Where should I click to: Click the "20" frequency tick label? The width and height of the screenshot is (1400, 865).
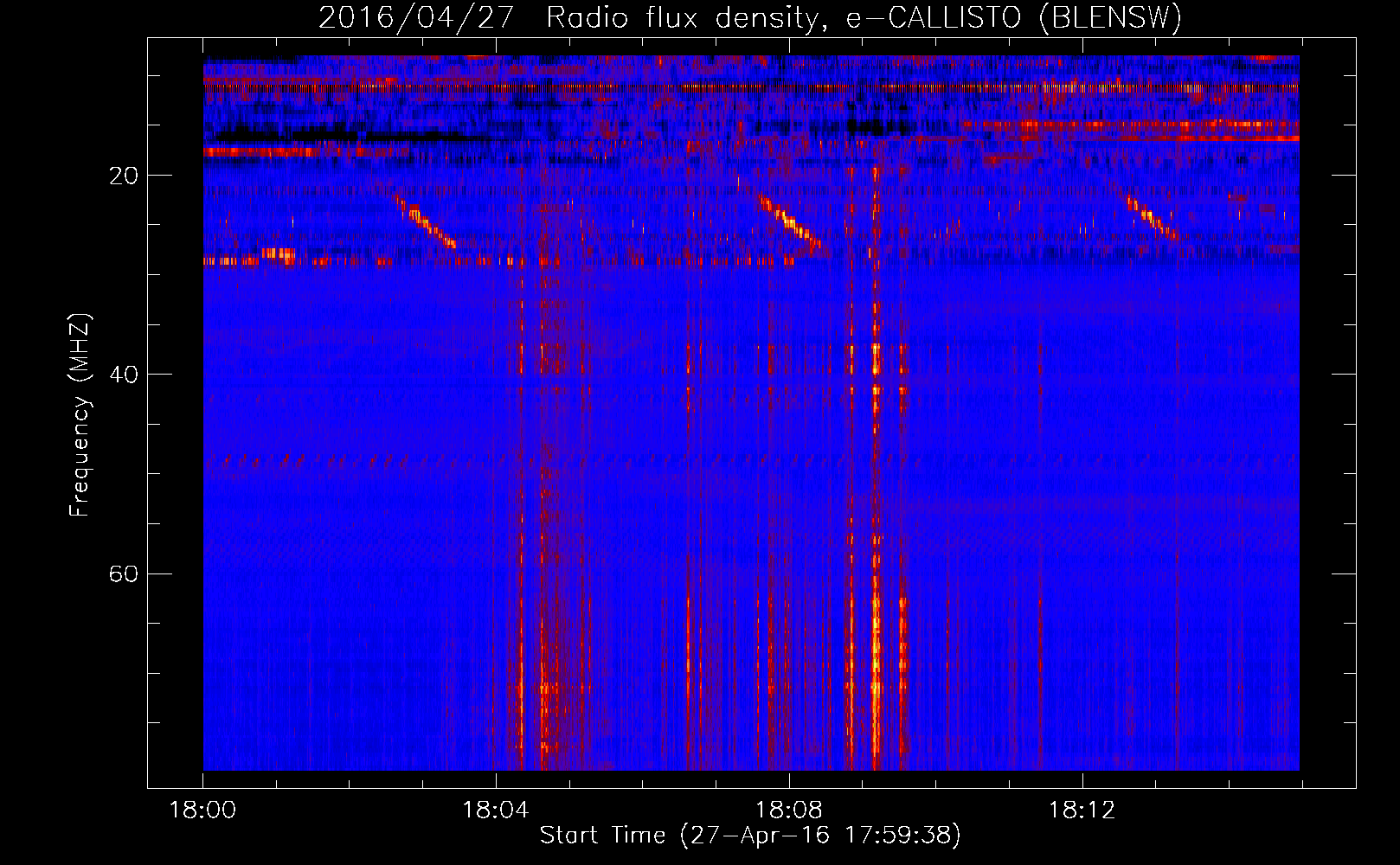pyautogui.click(x=124, y=176)
